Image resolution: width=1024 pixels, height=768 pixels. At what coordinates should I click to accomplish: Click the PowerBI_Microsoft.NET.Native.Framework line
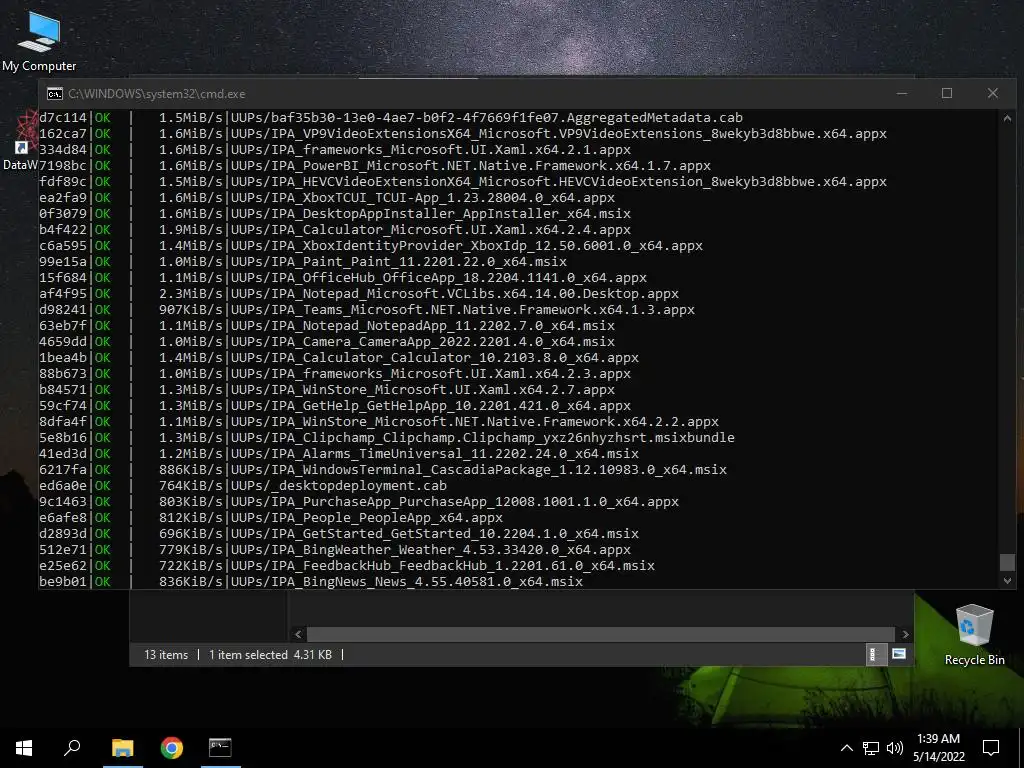click(x=375, y=166)
